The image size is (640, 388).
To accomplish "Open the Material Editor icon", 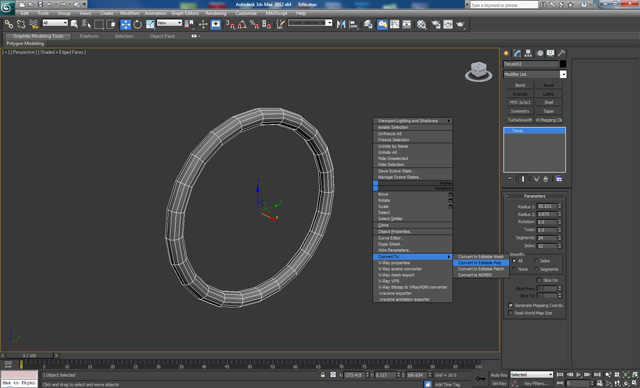I will click(x=421, y=24).
